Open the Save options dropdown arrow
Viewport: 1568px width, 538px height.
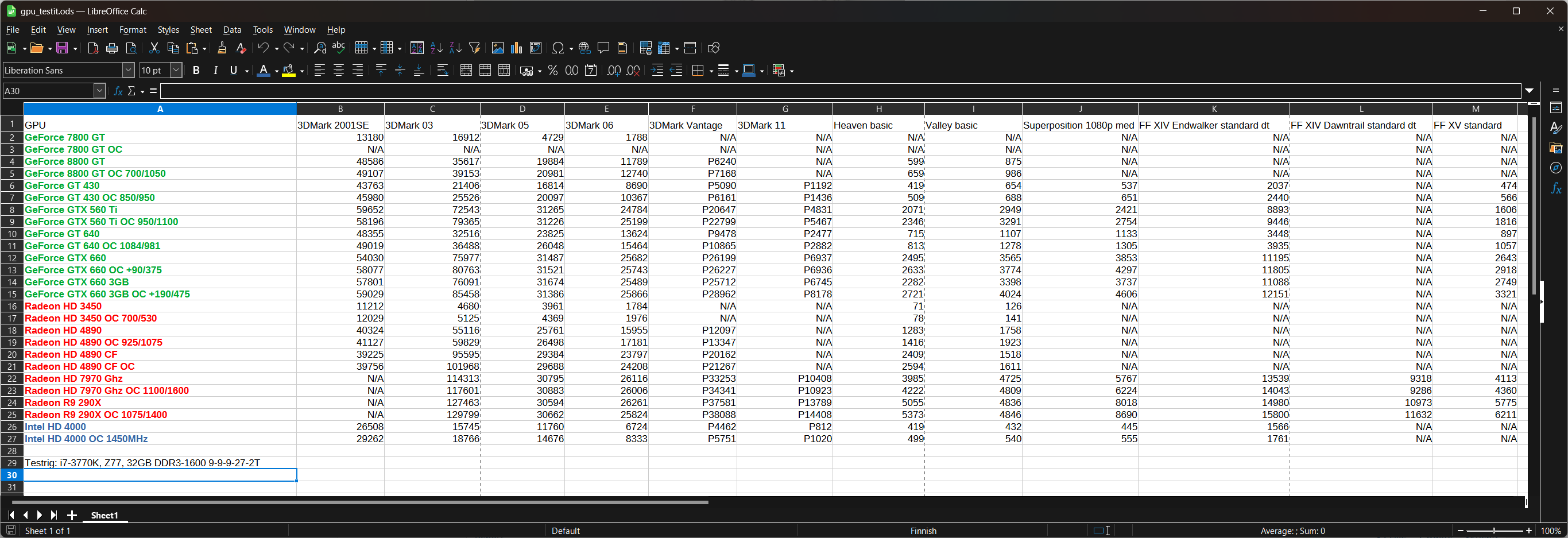pyautogui.click(x=75, y=49)
